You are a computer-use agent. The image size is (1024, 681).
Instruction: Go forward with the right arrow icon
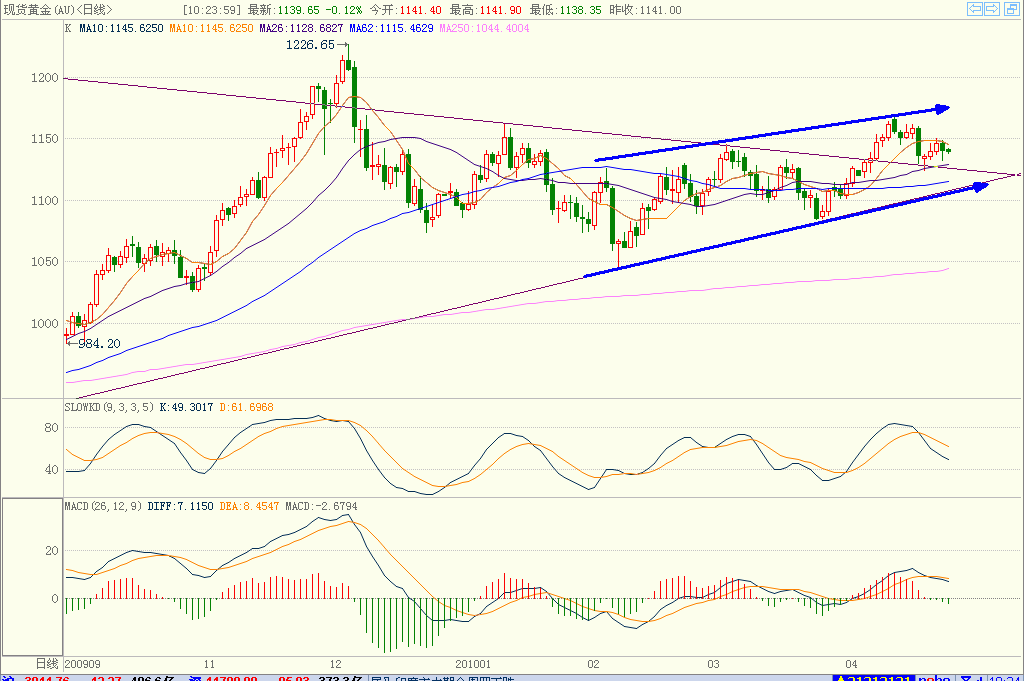coord(992,9)
